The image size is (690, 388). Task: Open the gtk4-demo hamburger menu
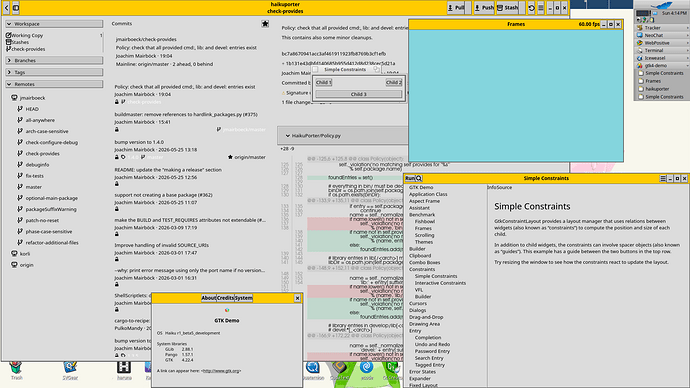tap(663, 178)
